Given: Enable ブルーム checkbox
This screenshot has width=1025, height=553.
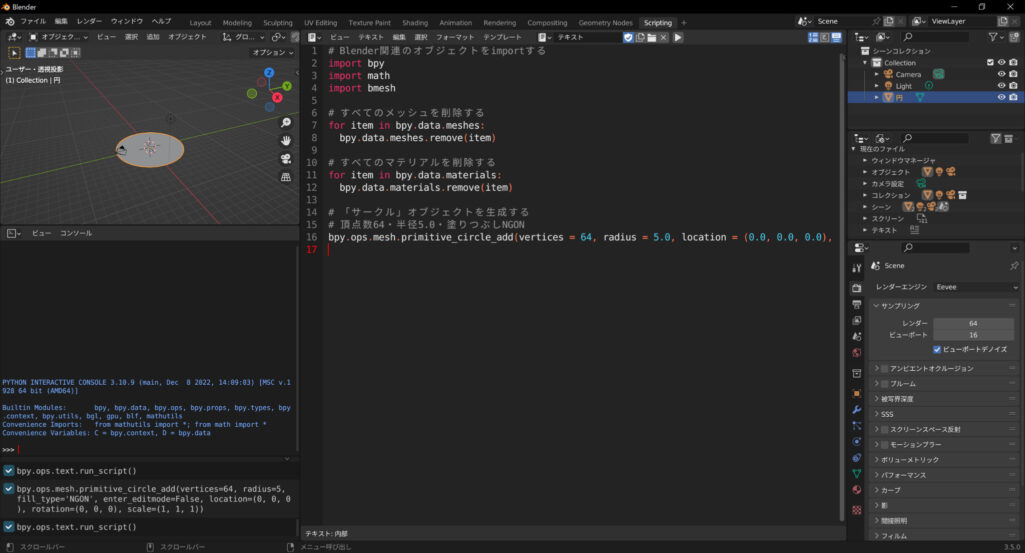Looking at the screenshot, I should click(884, 384).
